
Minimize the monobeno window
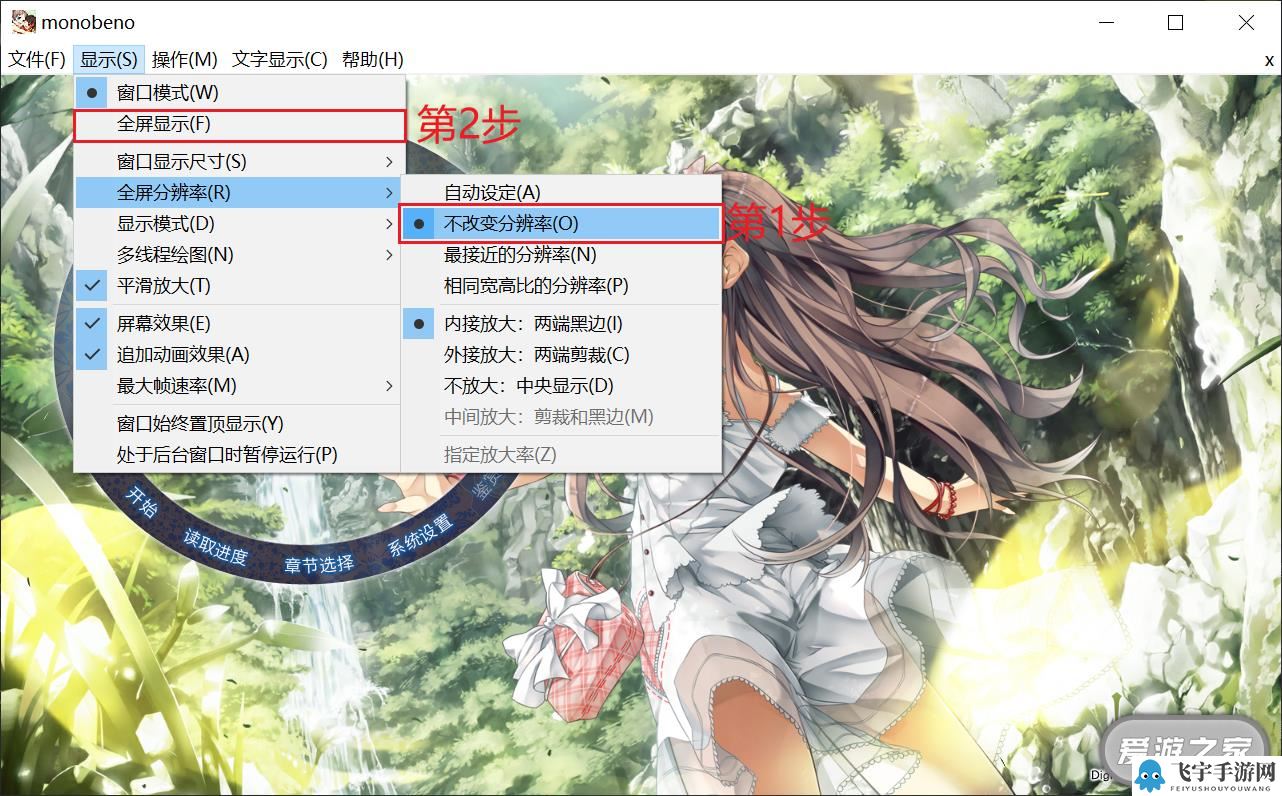pyautogui.click(x=1105, y=22)
